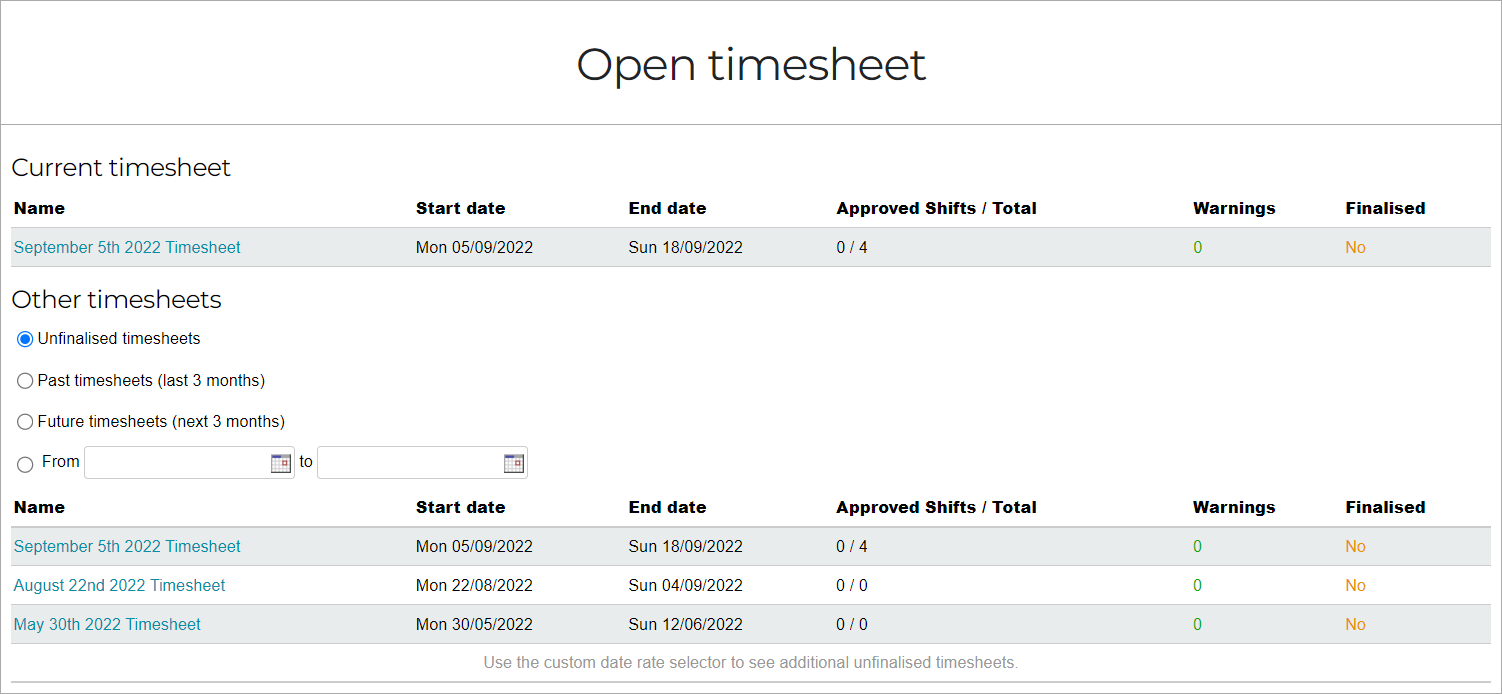The height and width of the screenshot is (694, 1502).
Task: Click into the 'to' date input field
Action: click(x=422, y=463)
